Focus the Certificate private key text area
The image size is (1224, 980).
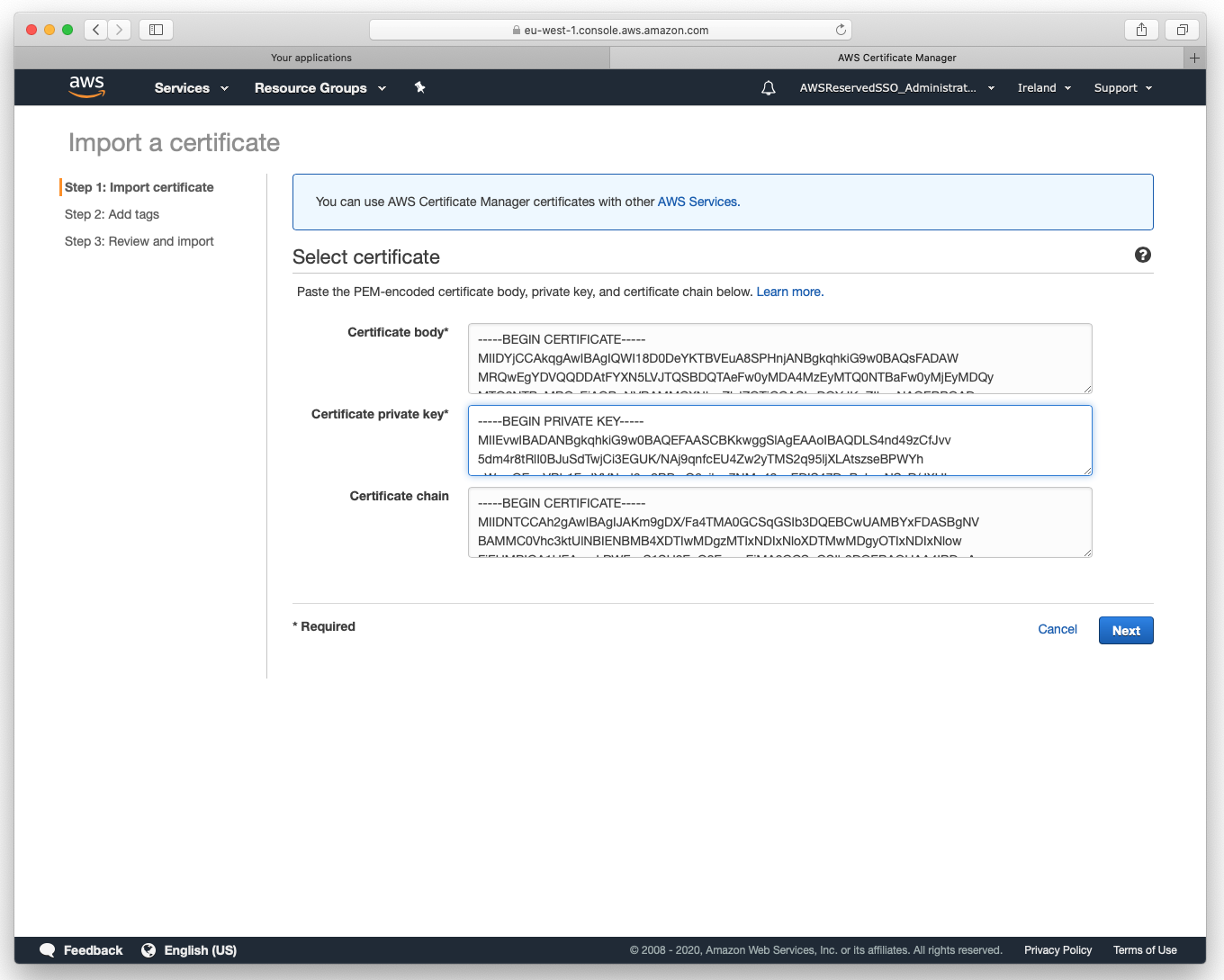780,440
